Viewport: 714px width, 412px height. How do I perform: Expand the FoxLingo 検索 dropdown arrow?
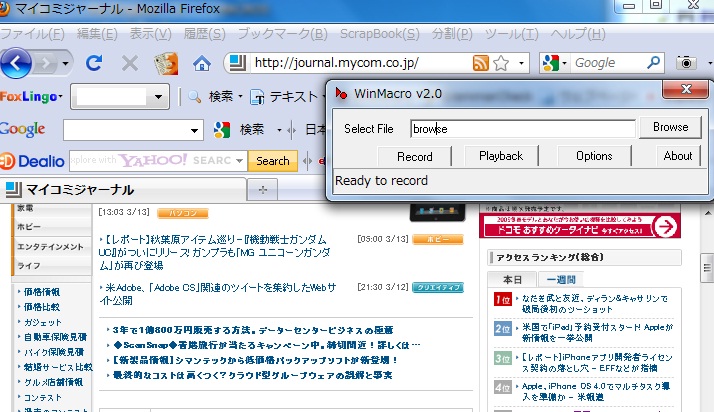click(240, 97)
